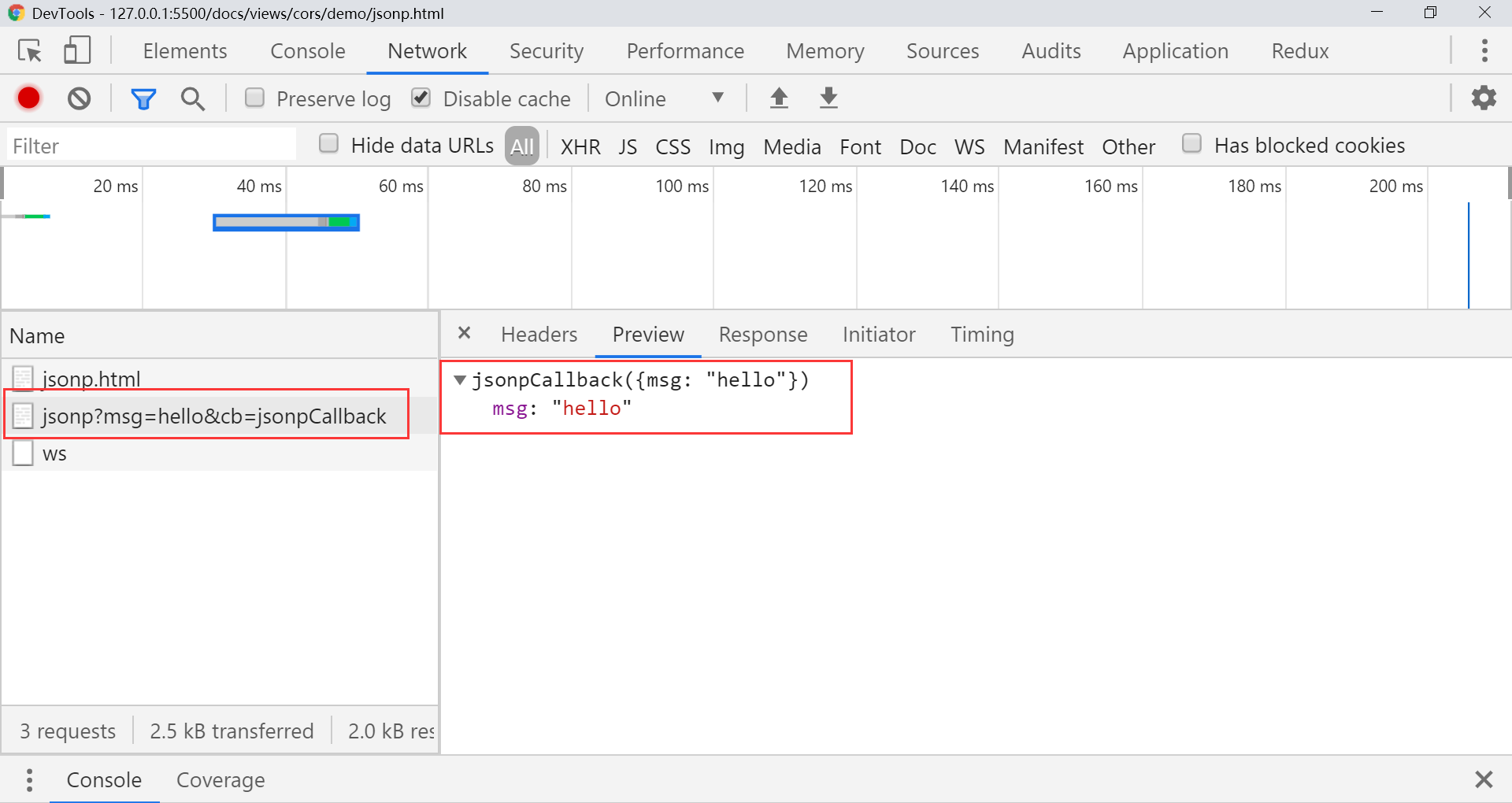View the Initiator tab
This screenshot has width=1512, height=803.
coord(879,335)
